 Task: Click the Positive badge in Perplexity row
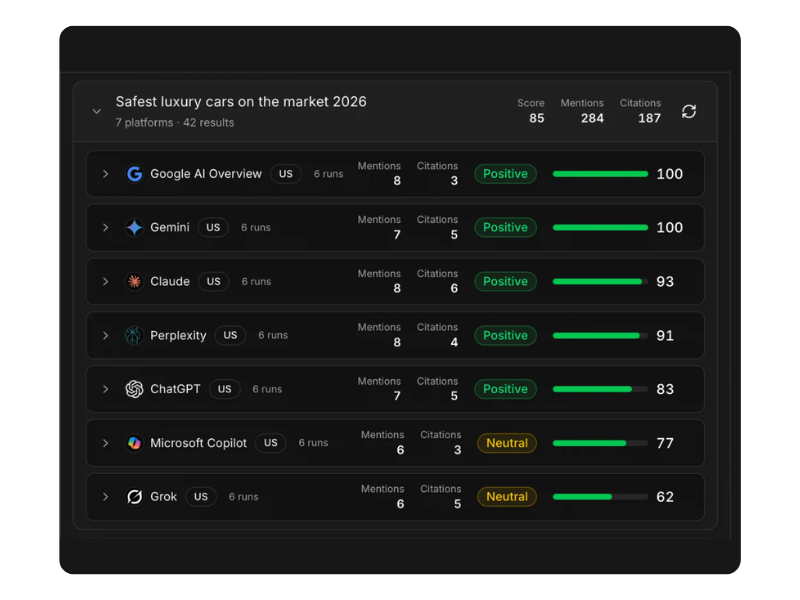tap(505, 335)
